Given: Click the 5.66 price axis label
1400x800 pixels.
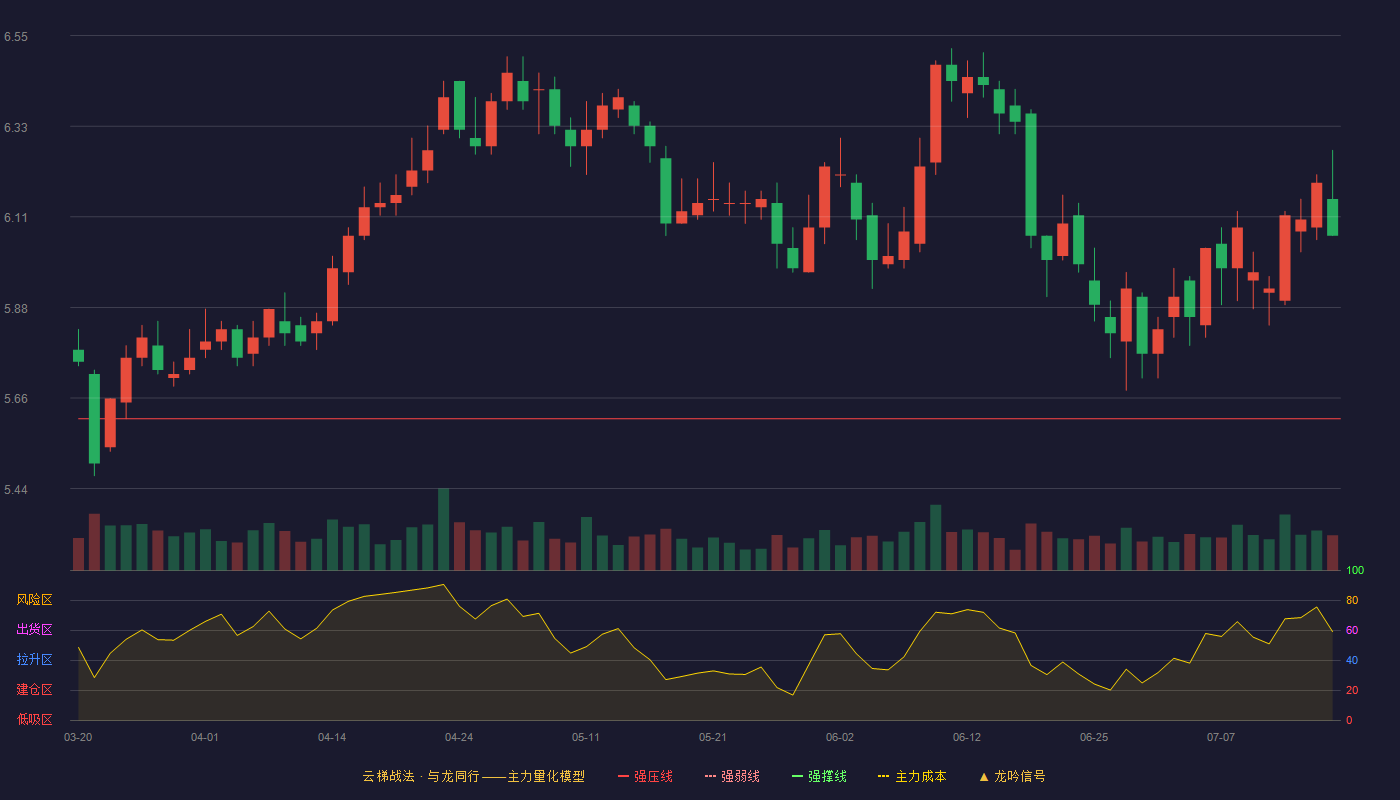Looking at the screenshot, I should (16, 399).
